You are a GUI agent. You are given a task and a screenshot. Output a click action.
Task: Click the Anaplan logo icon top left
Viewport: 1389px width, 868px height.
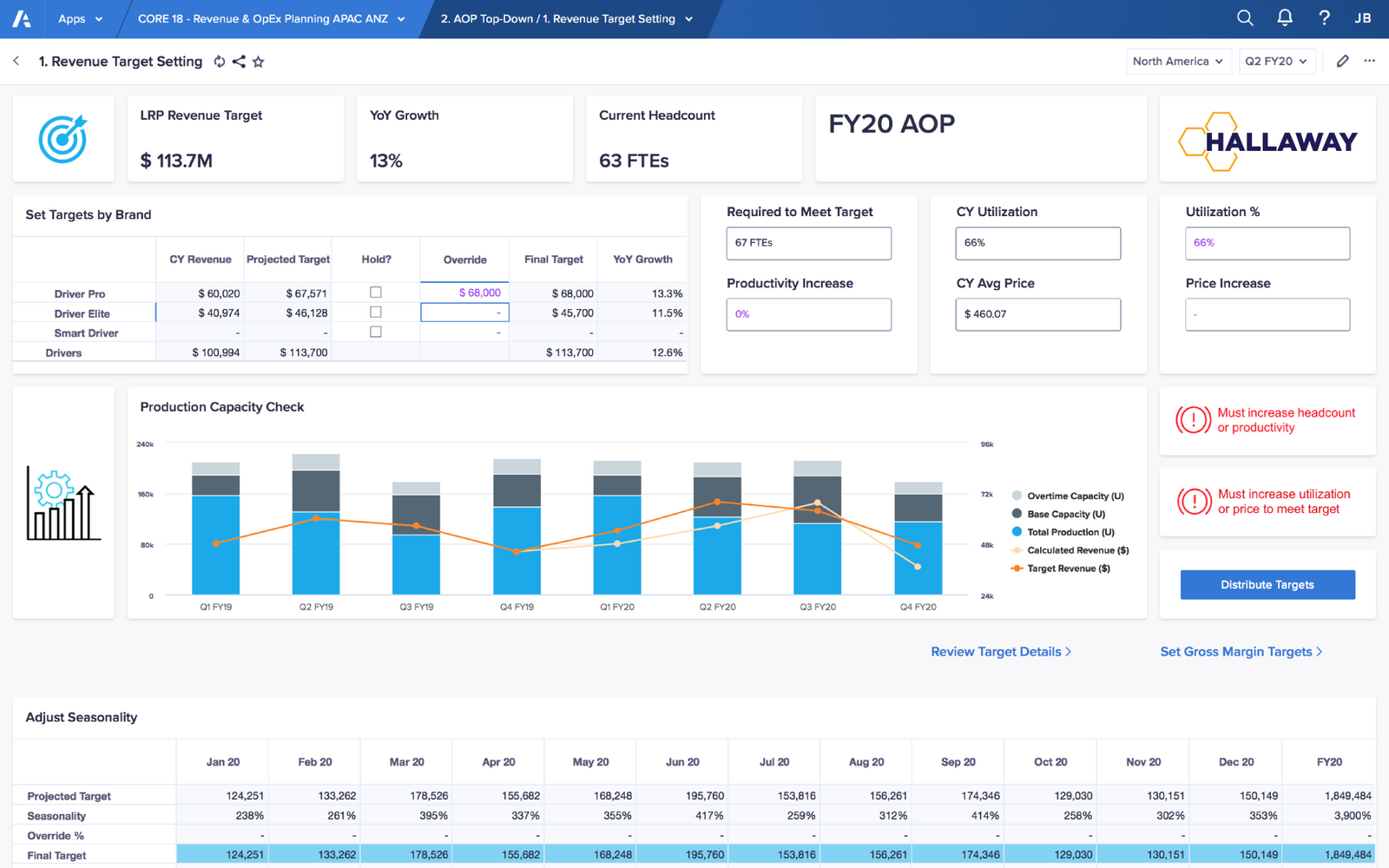pos(21,17)
